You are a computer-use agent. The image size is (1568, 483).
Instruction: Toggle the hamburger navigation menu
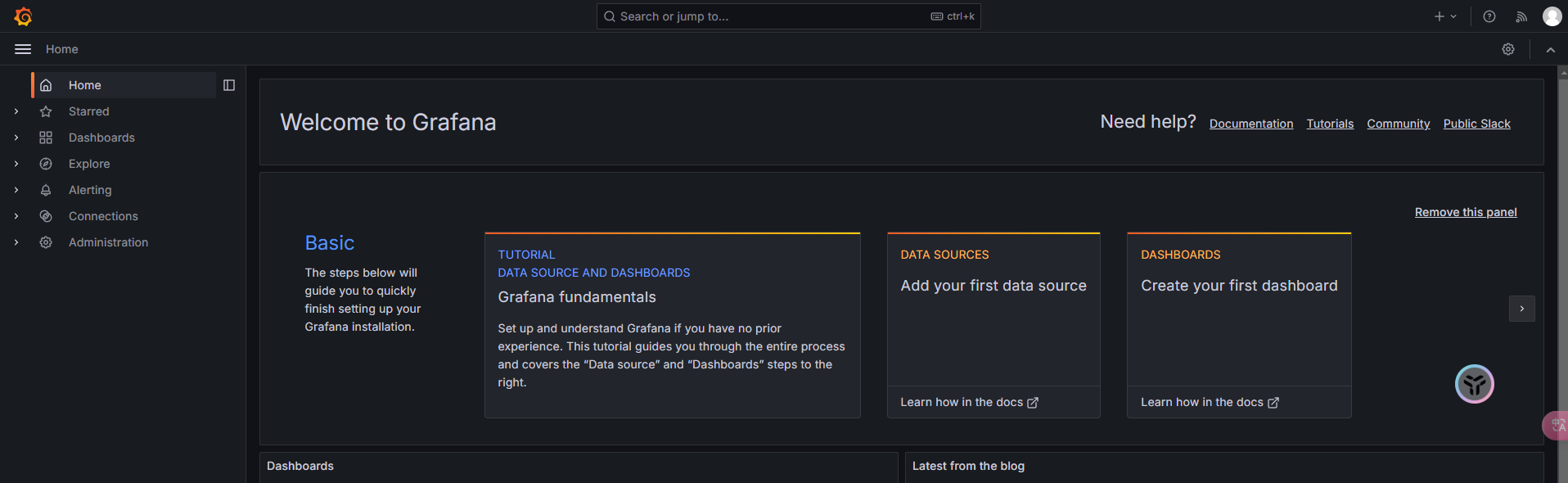tap(23, 49)
